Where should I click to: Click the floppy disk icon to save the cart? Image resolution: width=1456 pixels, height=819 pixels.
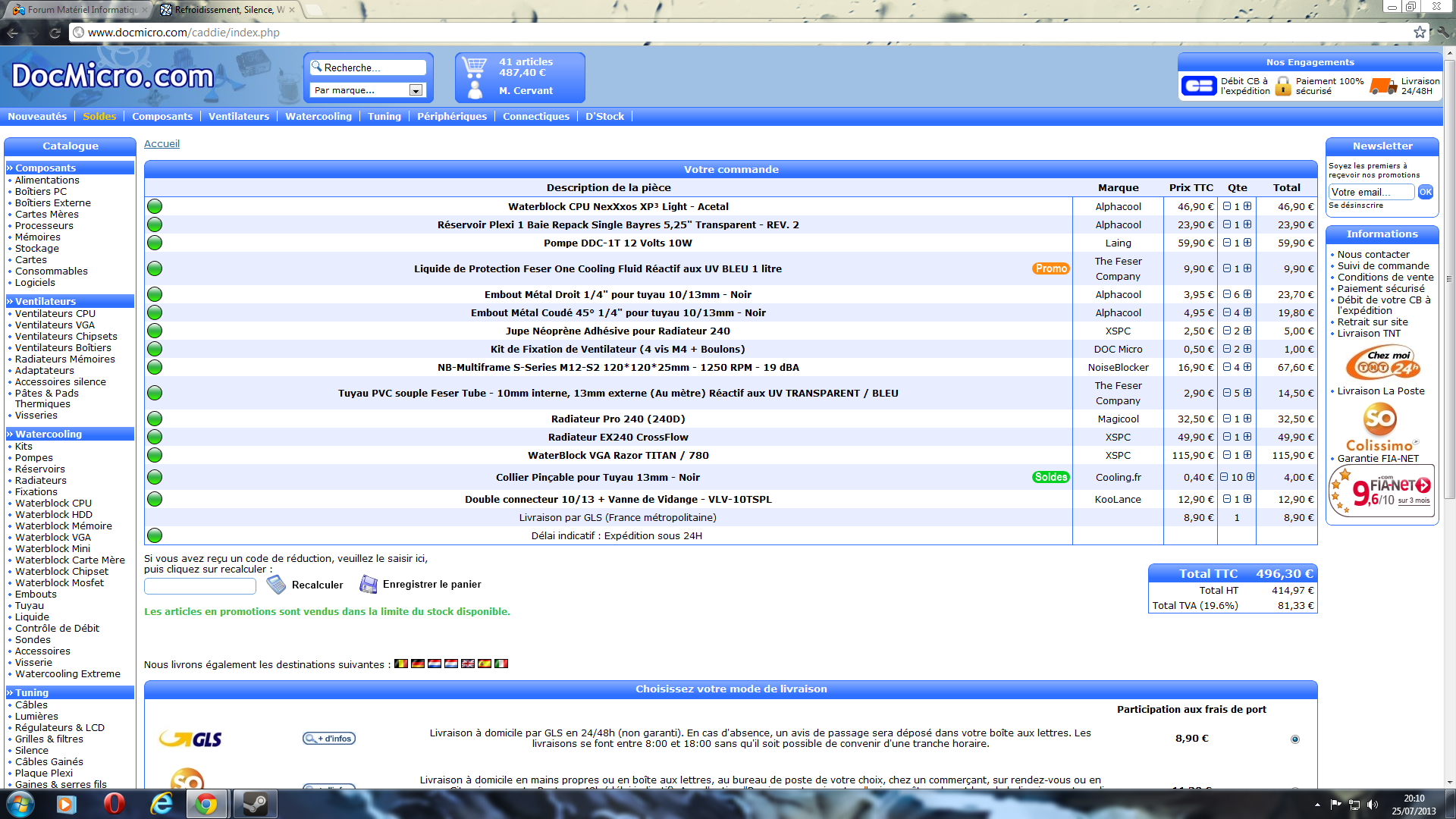tap(369, 584)
